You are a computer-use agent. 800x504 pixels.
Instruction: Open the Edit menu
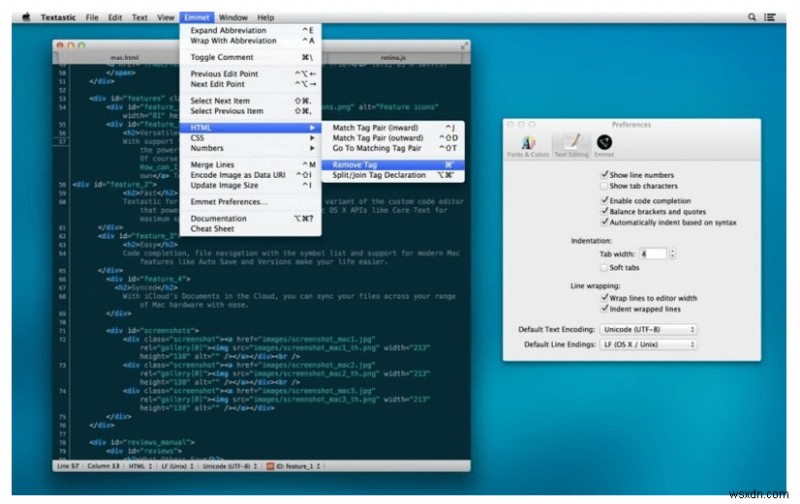(115, 17)
